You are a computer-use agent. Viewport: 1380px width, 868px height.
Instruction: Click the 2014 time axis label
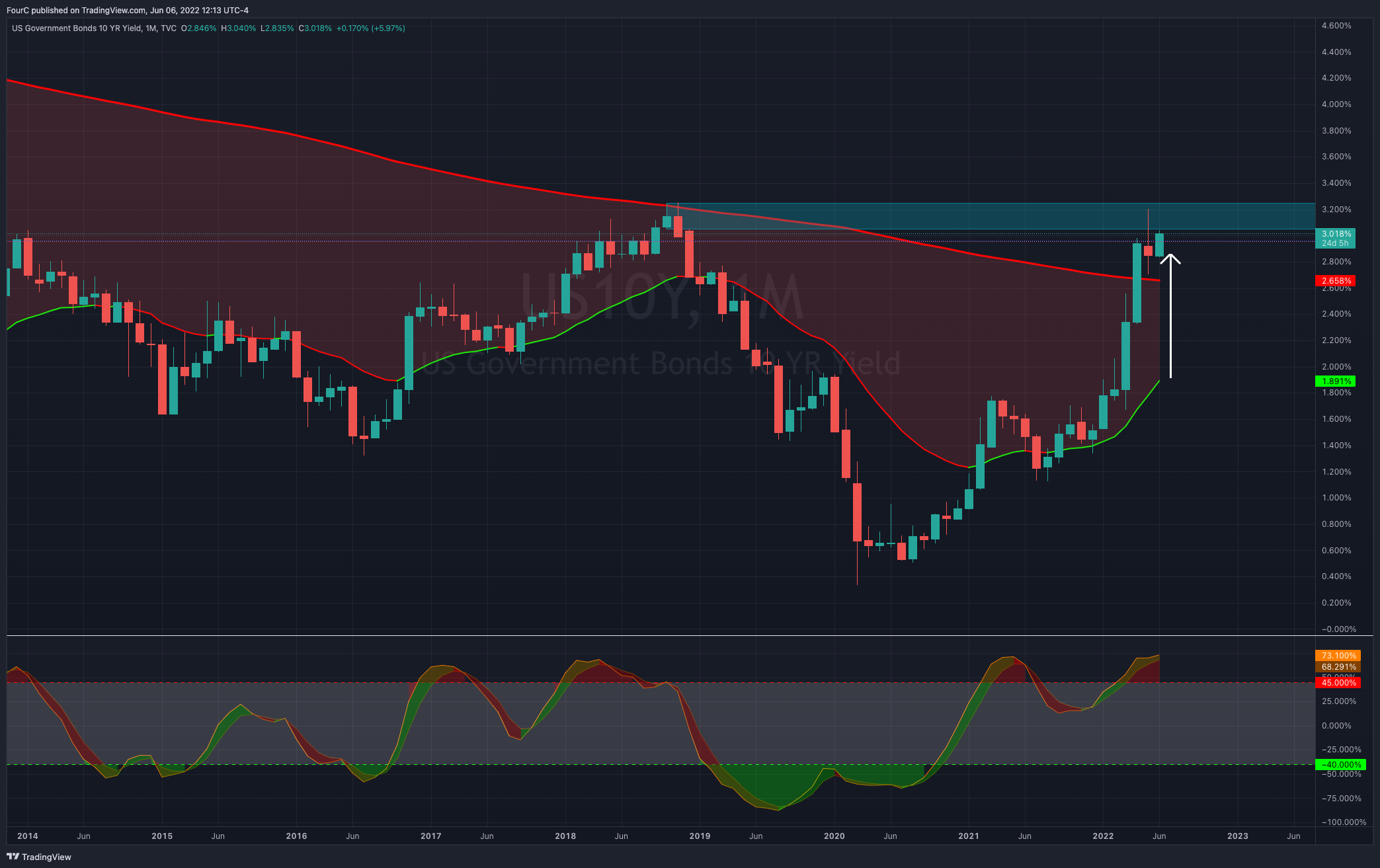28,836
